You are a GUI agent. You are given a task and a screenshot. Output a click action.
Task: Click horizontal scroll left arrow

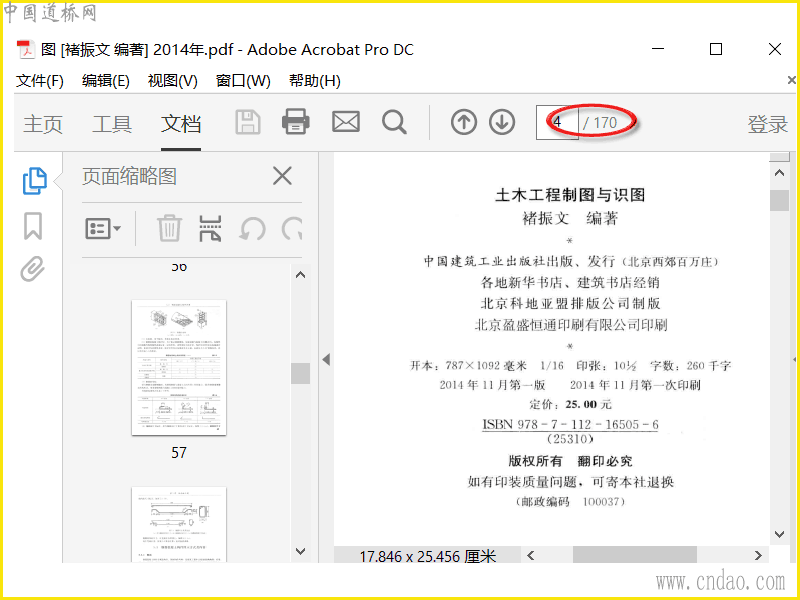click(x=531, y=555)
